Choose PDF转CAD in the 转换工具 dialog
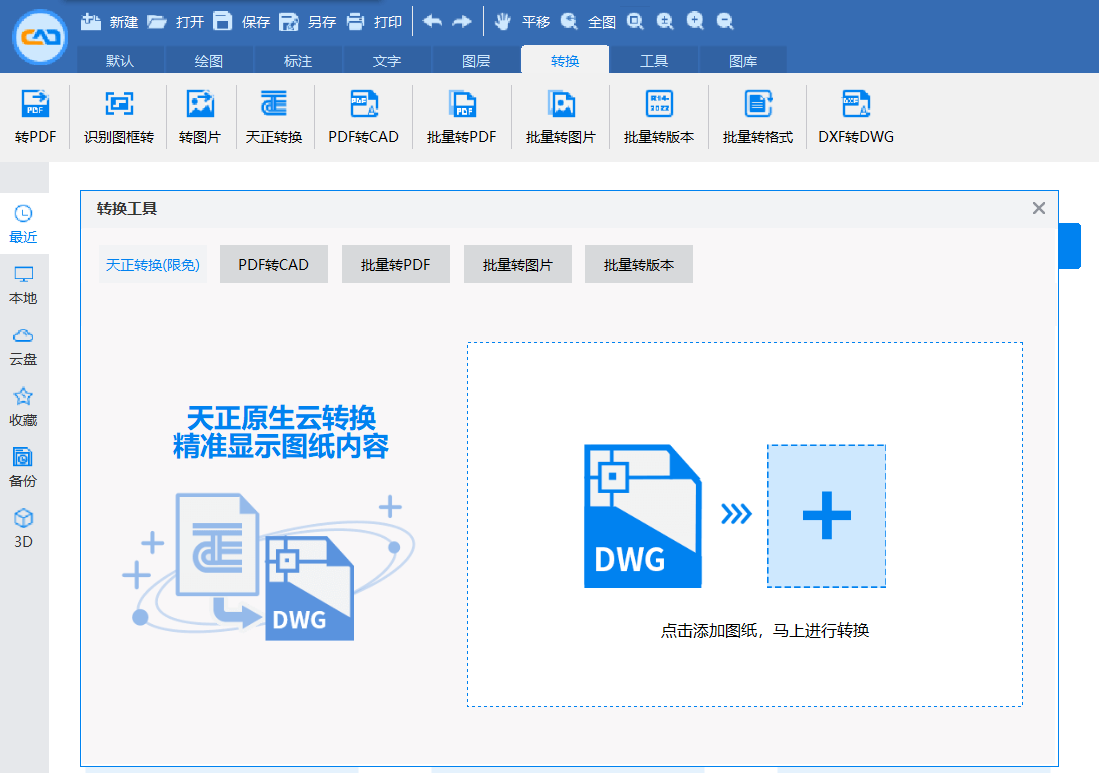 (274, 264)
